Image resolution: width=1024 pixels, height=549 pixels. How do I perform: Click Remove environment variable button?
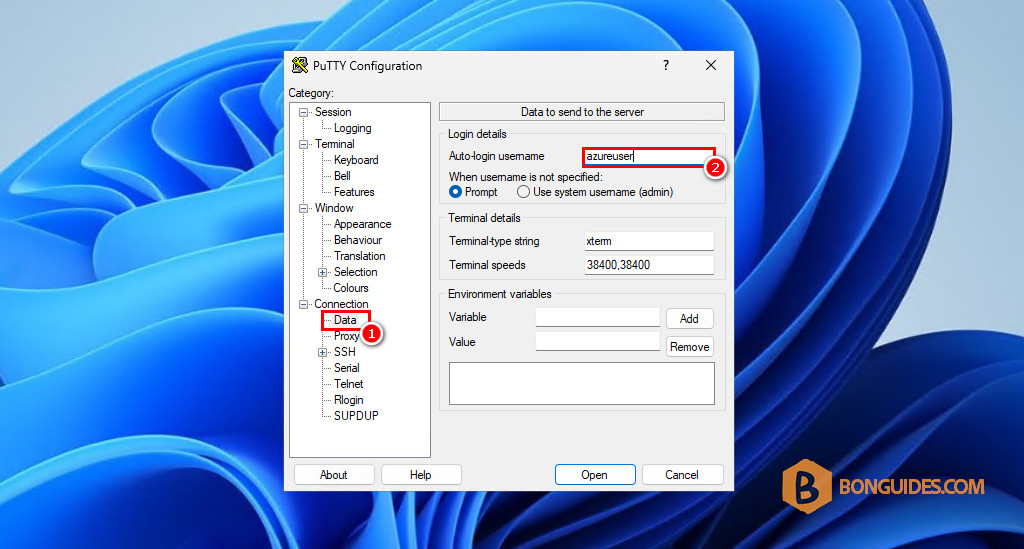pos(690,347)
